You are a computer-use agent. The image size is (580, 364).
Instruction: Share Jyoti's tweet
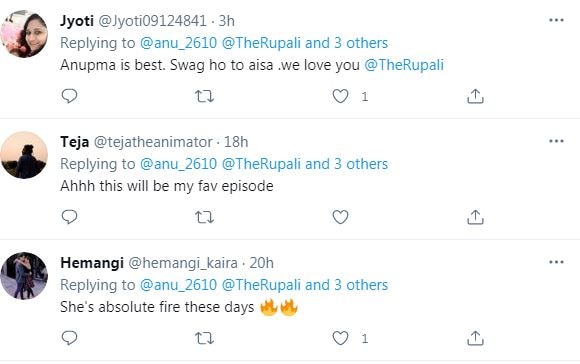coord(475,96)
